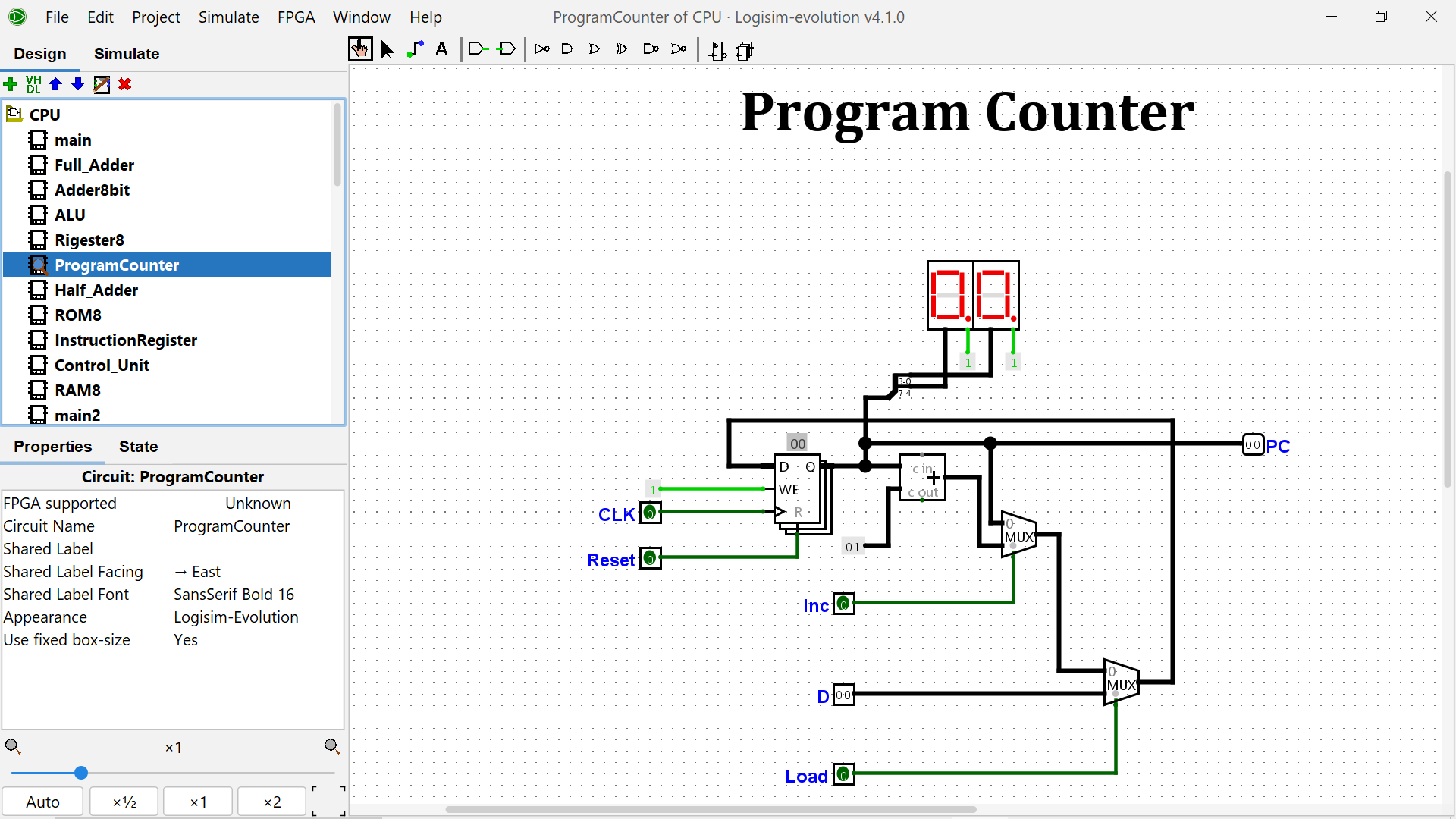Choose the NAND gate tool
Image resolution: width=1456 pixels, height=819 pixels.
tap(651, 50)
